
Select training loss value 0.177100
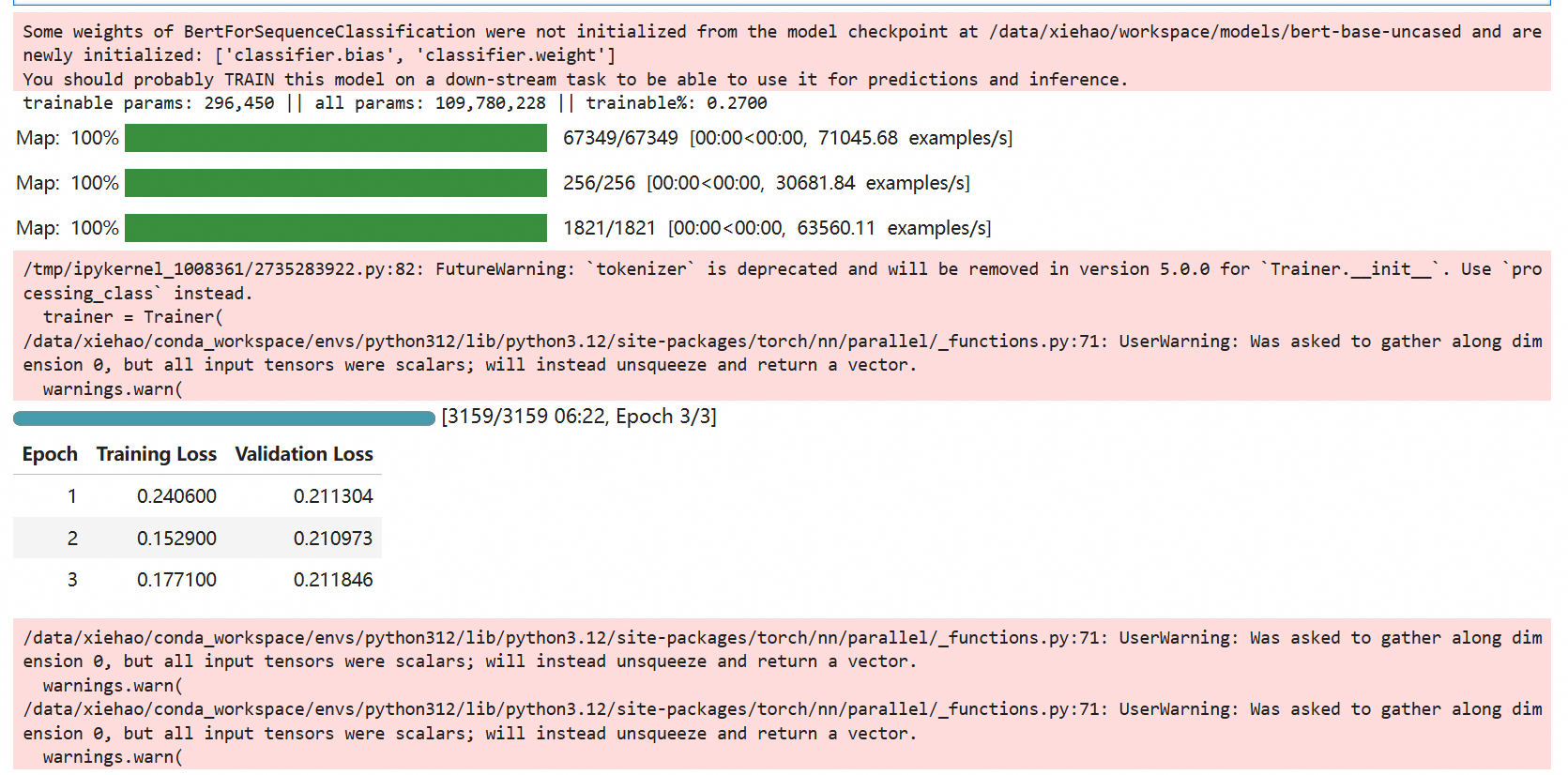pos(176,580)
